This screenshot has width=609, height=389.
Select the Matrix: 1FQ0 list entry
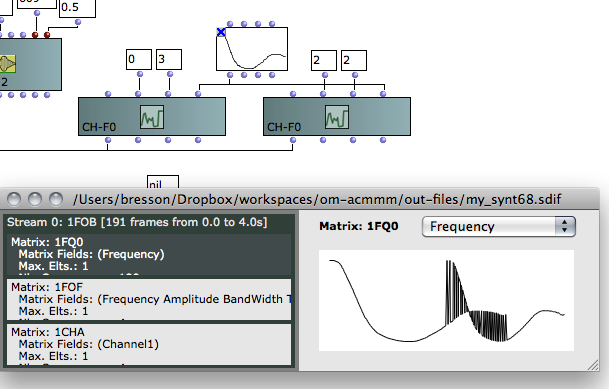click(149, 254)
